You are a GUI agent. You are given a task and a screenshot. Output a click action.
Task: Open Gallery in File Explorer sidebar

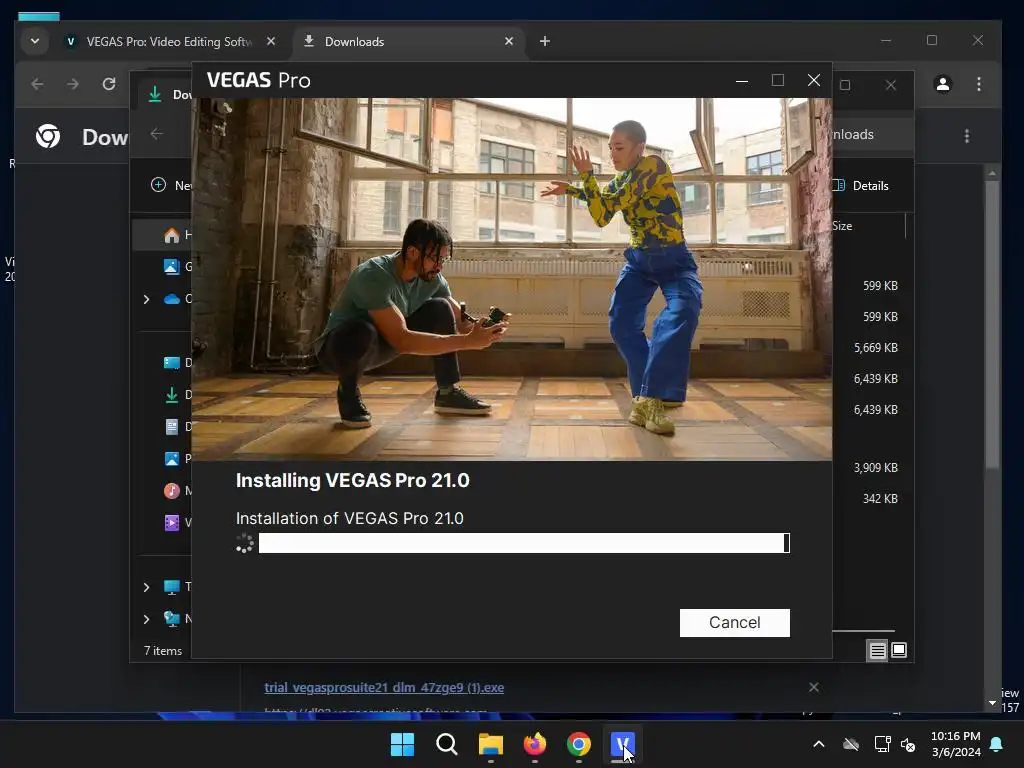click(x=172, y=266)
